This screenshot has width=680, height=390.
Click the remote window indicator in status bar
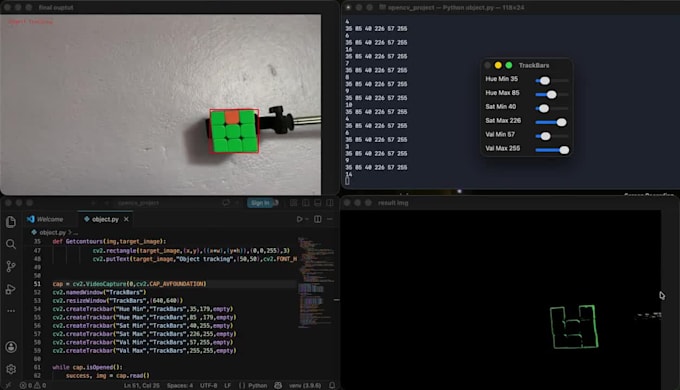coord(7,385)
